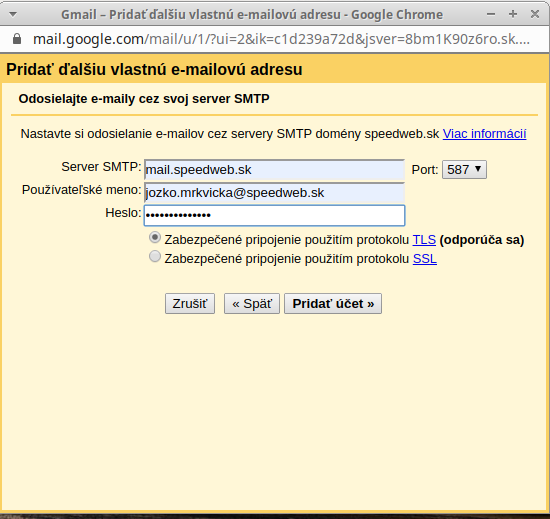Click the '(odporúča sa)' bold text

click(482, 240)
